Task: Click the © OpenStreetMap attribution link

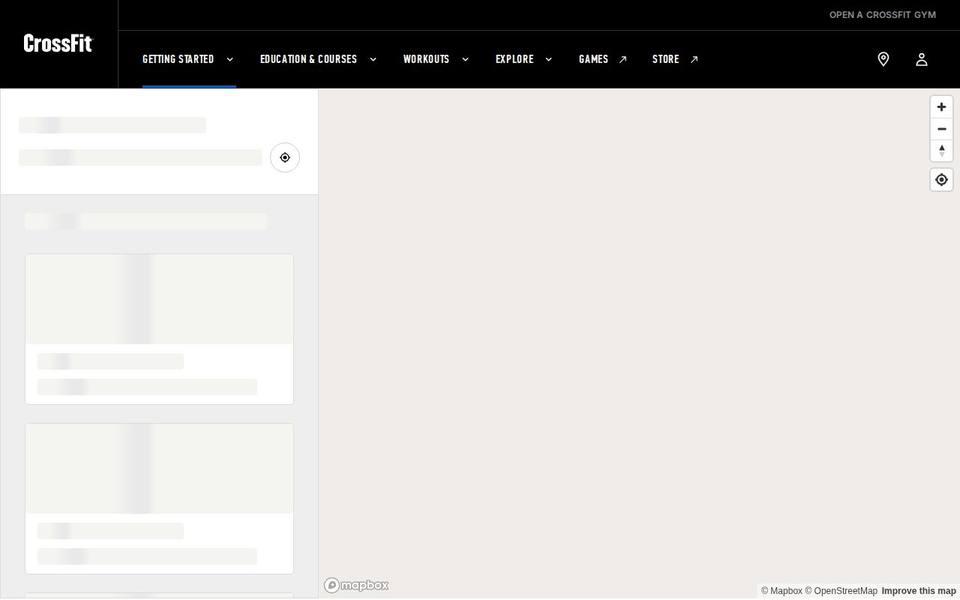Action: (841, 591)
